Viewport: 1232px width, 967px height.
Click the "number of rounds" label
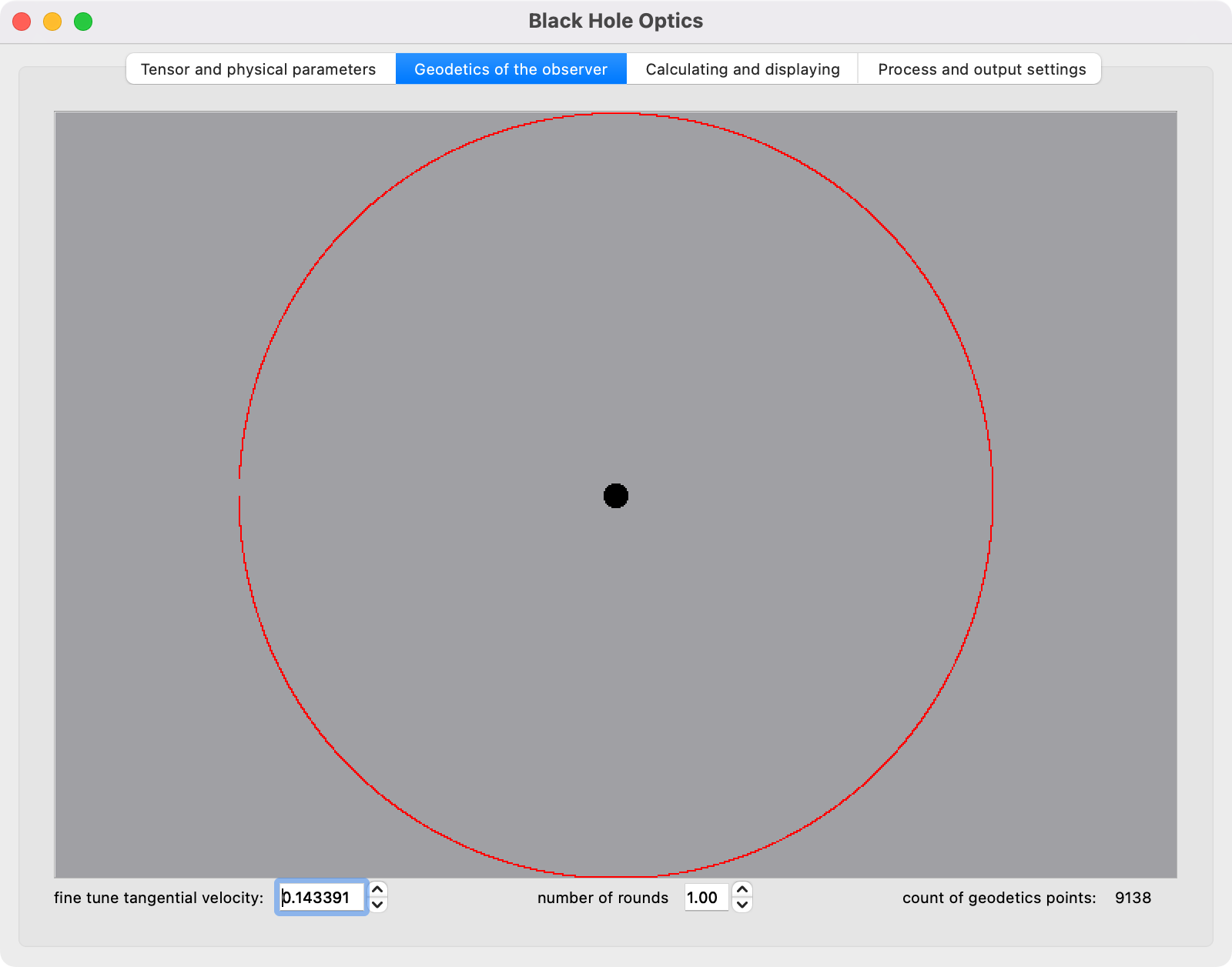[603, 898]
